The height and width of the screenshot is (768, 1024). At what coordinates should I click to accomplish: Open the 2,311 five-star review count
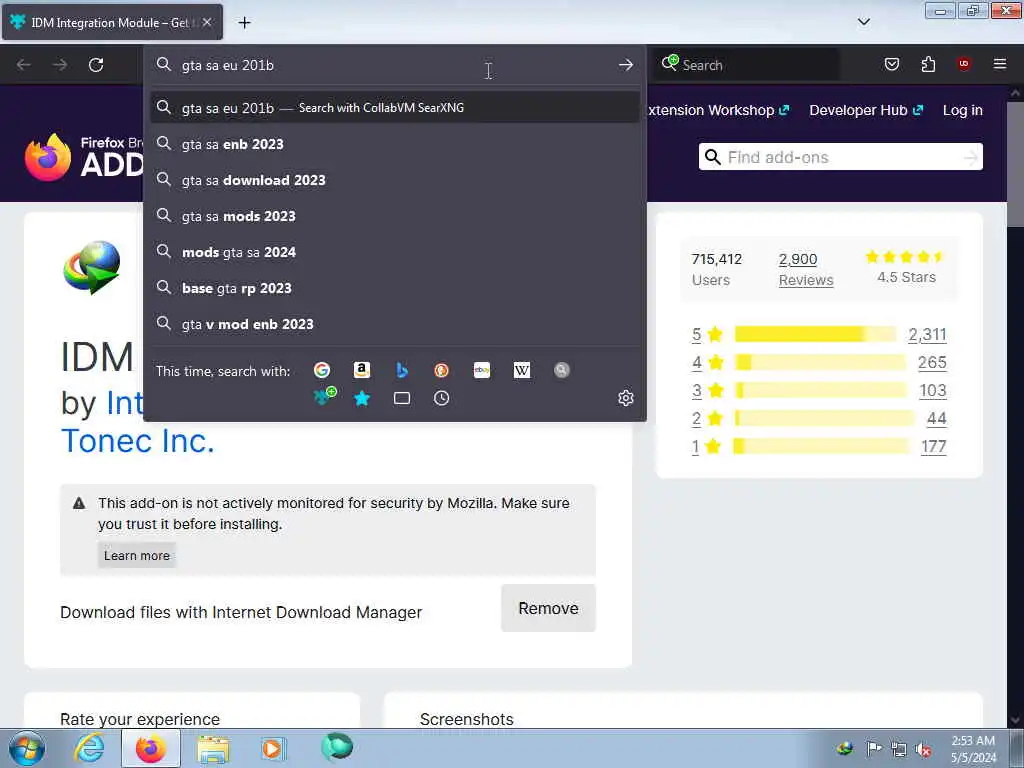coord(927,334)
